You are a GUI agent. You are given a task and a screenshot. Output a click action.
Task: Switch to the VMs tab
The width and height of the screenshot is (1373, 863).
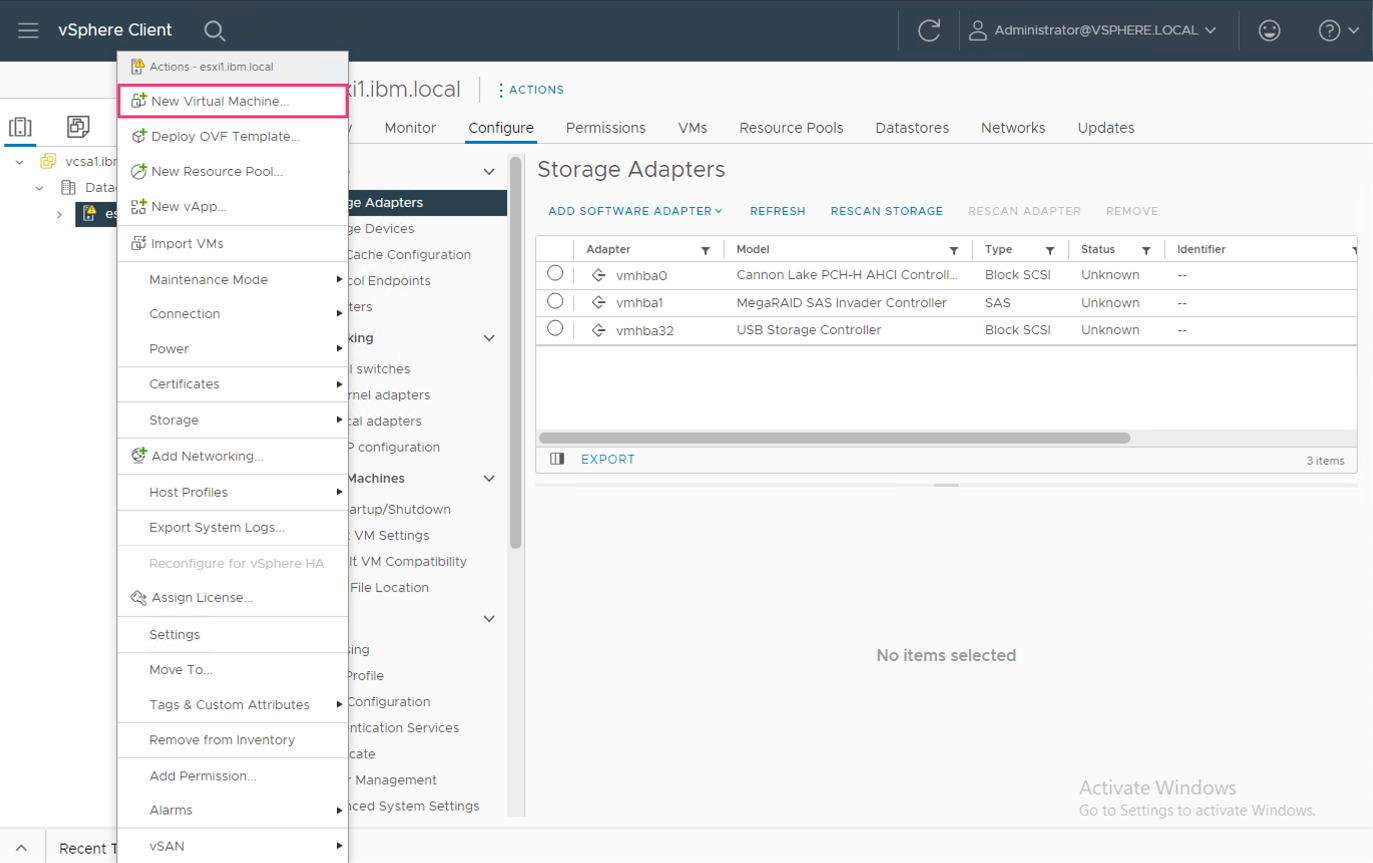click(x=693, y=128)
